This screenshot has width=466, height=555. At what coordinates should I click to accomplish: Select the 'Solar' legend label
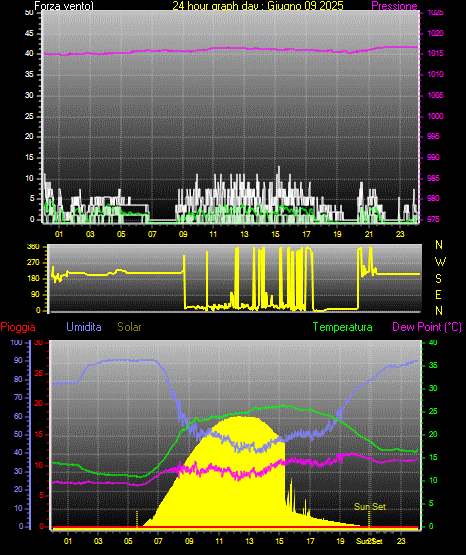(129, 327)
